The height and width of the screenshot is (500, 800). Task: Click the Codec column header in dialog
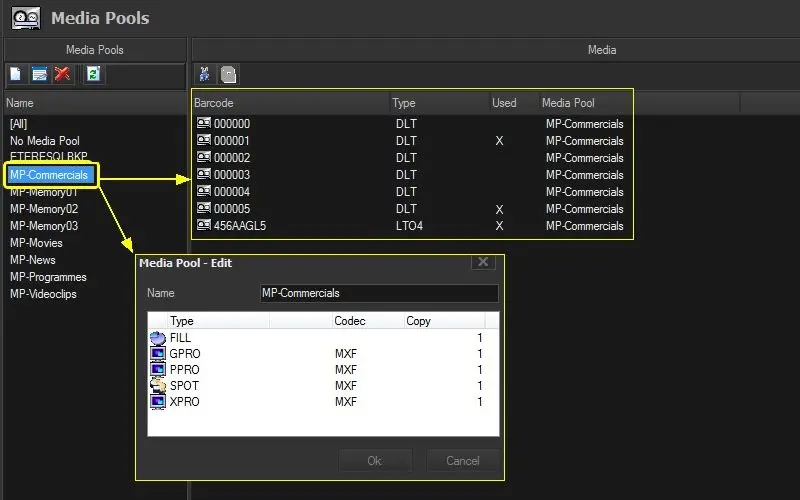click(x=366, y=321)
